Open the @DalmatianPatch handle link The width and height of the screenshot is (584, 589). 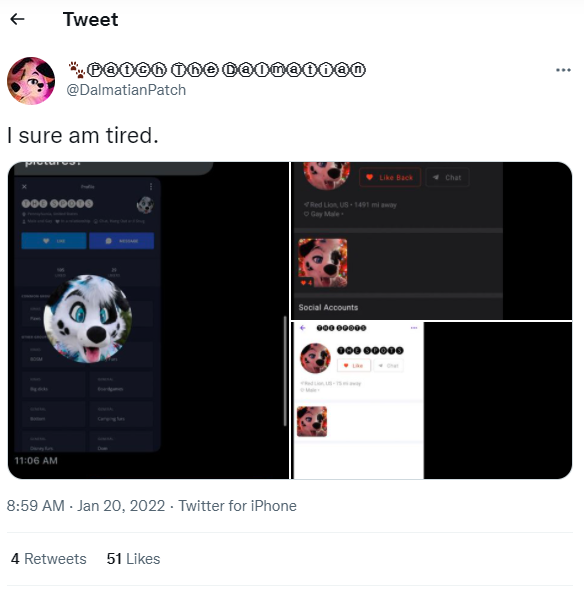[x=126, y=90]
